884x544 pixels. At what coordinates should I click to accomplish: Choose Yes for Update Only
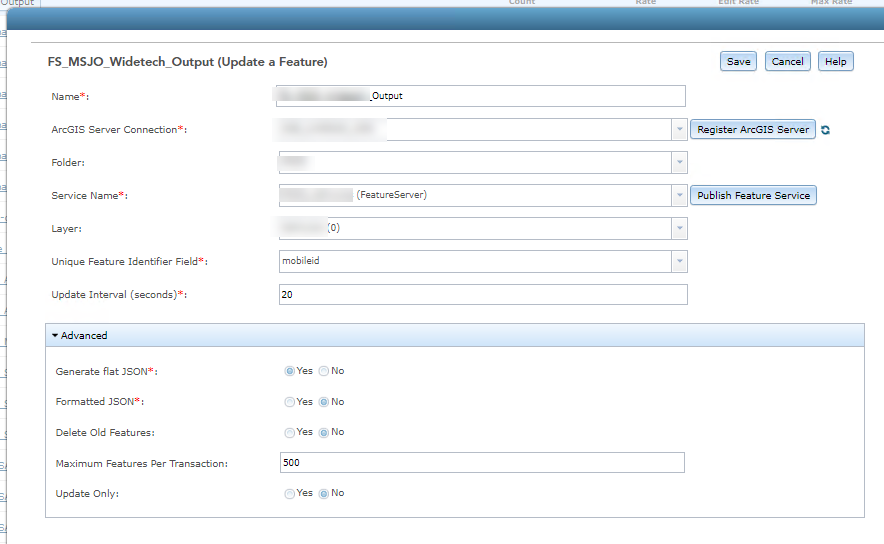(290, 494)
